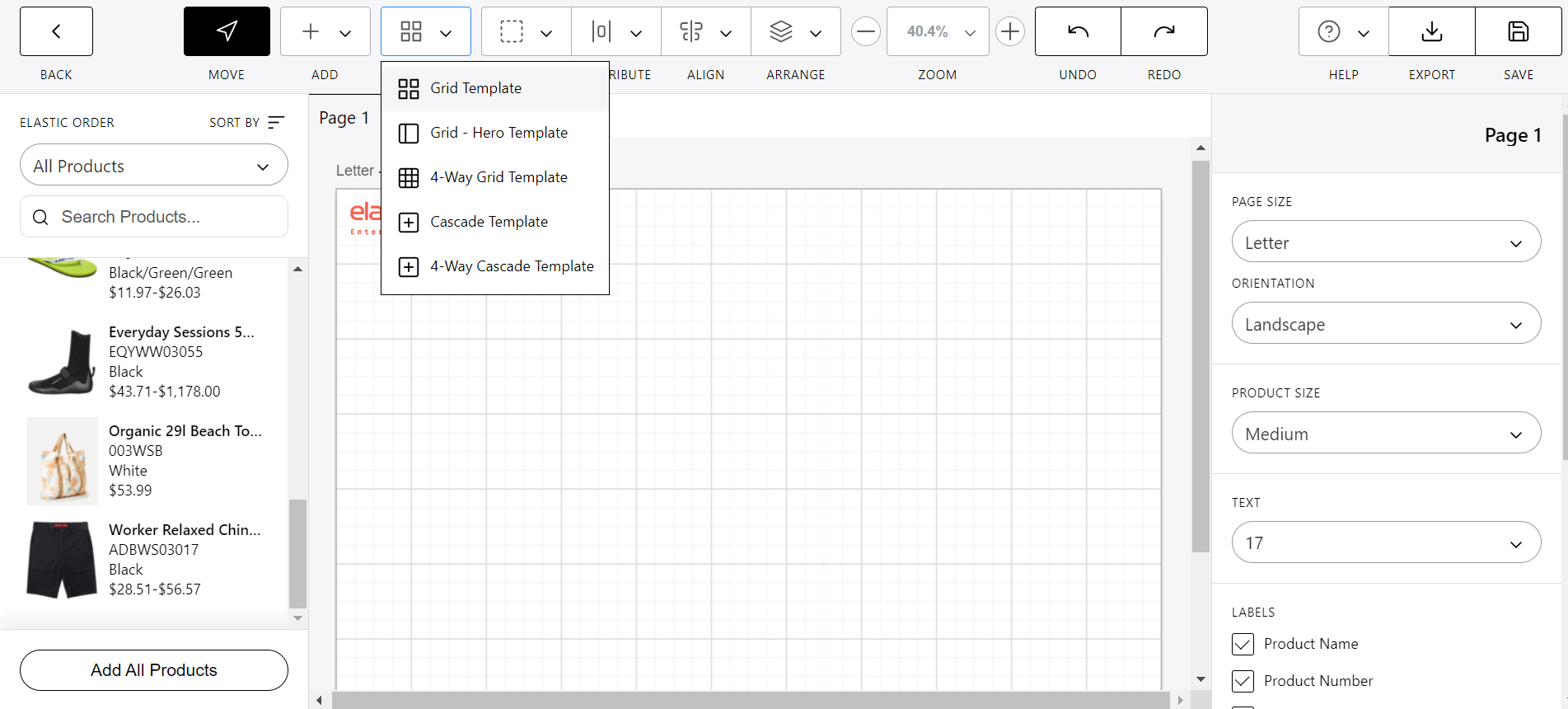Toggle the Product Number checkbox

[1243, 681]
